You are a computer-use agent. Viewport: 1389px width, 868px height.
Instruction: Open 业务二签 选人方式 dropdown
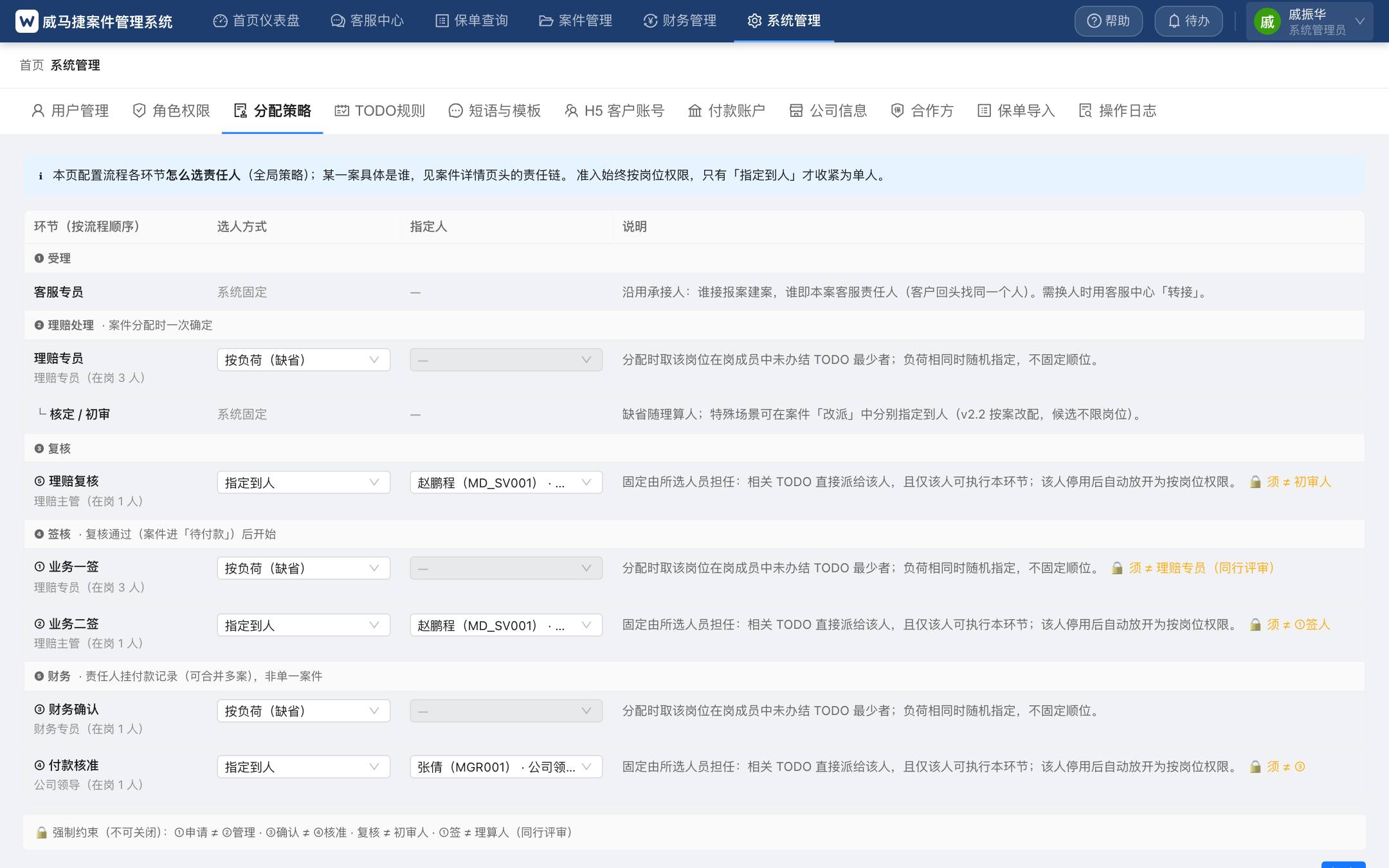(304, 626)
